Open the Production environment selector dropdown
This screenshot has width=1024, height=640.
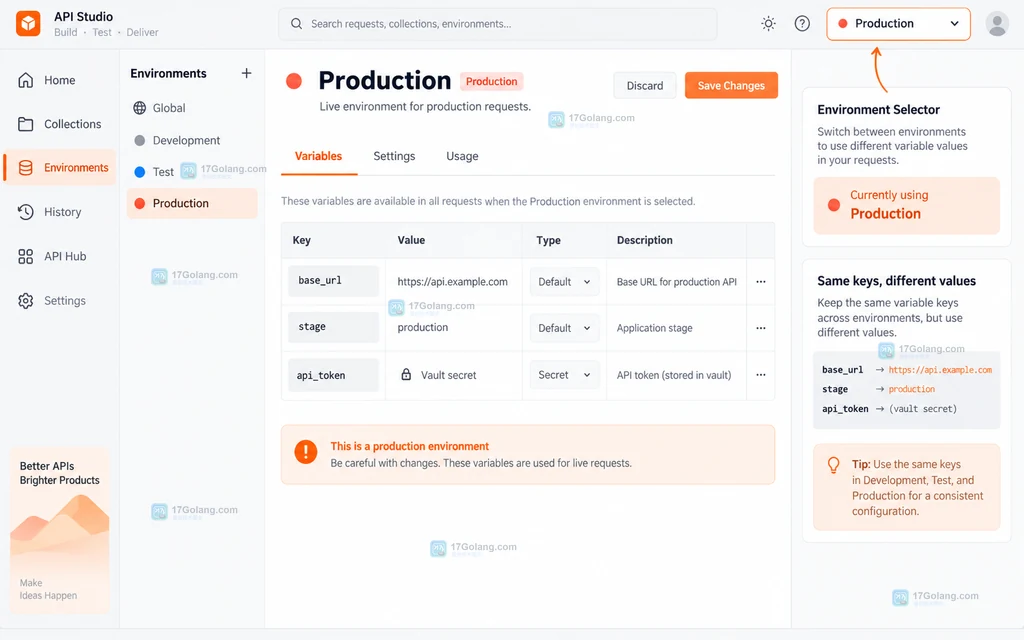[898, 24]
